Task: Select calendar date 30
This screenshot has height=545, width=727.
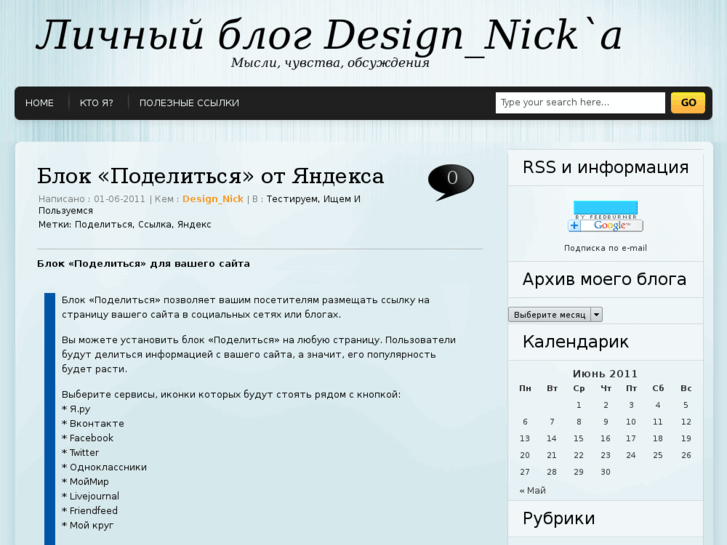Action: point(606,472)
